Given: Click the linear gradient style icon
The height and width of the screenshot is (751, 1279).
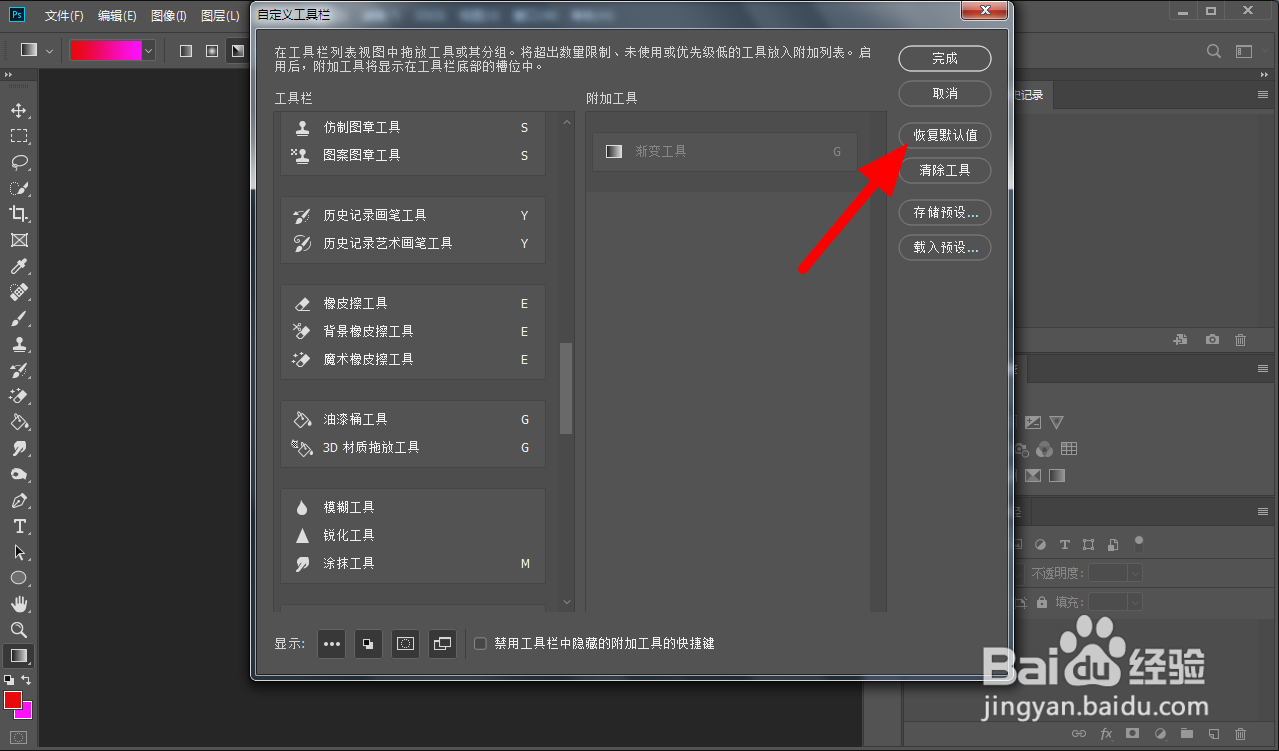Looking at the screenshot, I should point(185,50).
